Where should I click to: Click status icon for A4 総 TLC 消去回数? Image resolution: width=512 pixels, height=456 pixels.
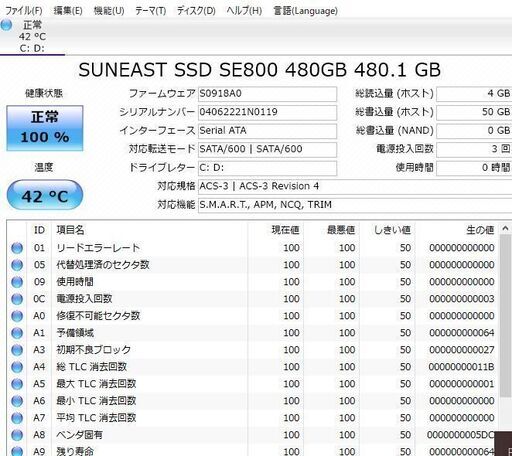pyautogui.click(x=17, y=367)
